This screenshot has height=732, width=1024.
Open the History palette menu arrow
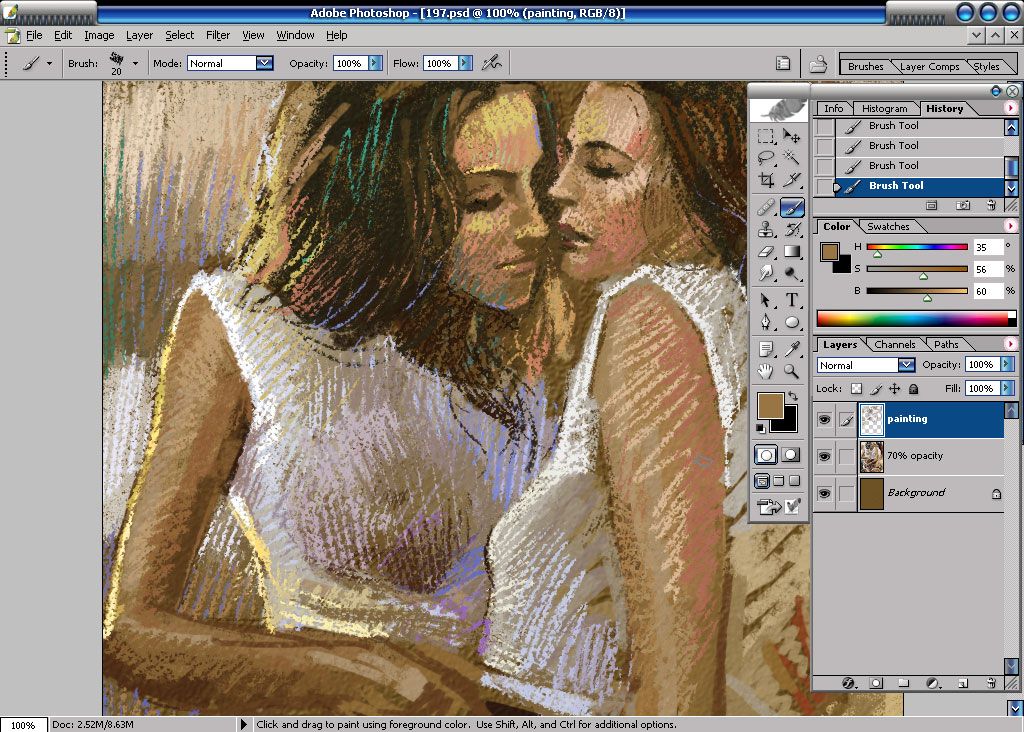coord(1010,108)
